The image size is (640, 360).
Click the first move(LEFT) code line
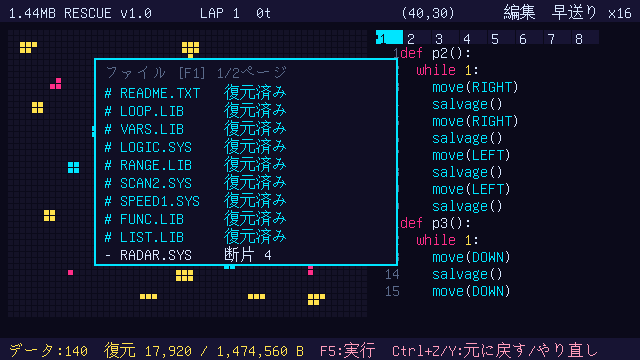[x=471, y=155]
